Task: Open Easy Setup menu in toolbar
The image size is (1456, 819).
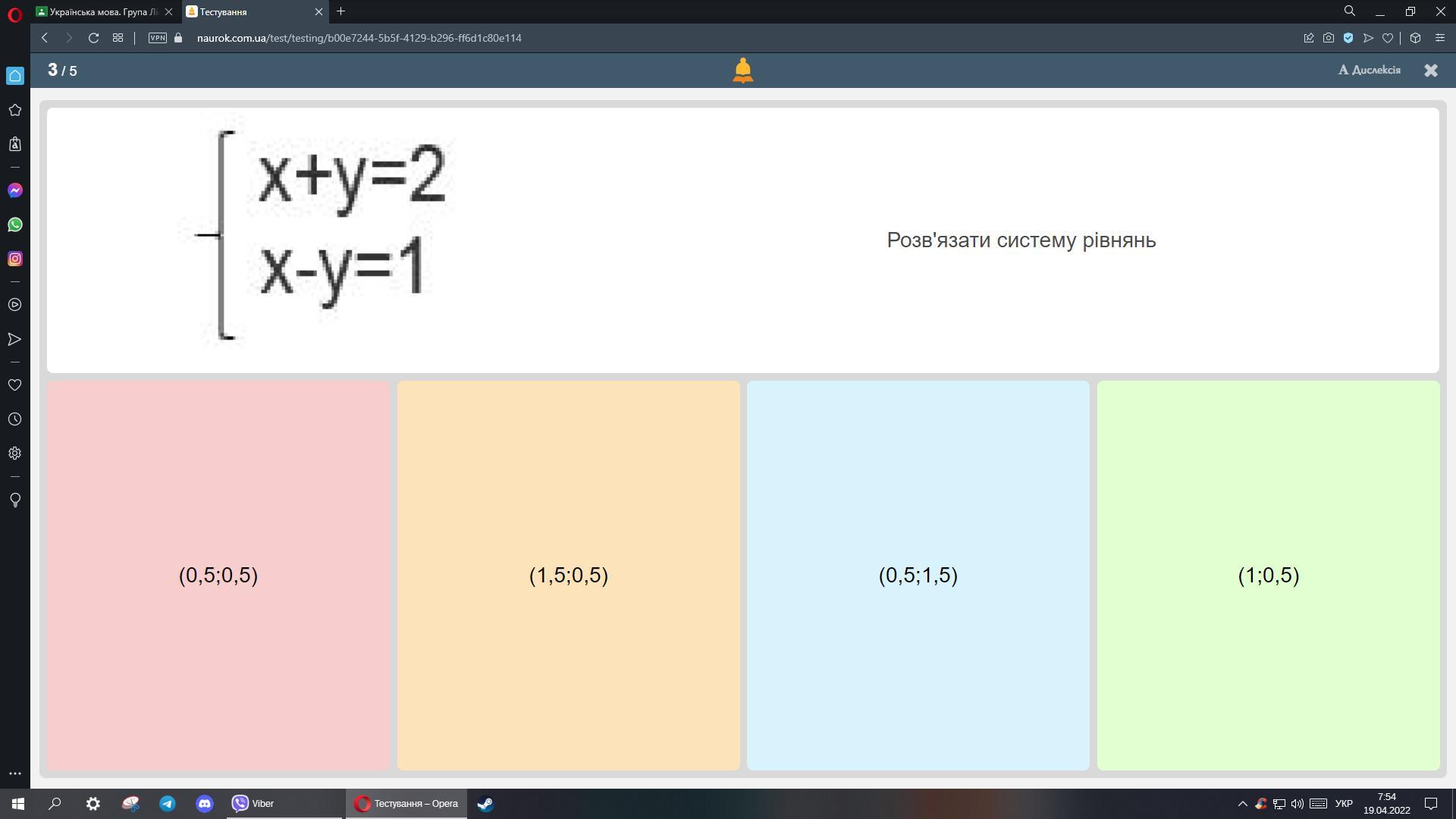Action: point(1439,38)
